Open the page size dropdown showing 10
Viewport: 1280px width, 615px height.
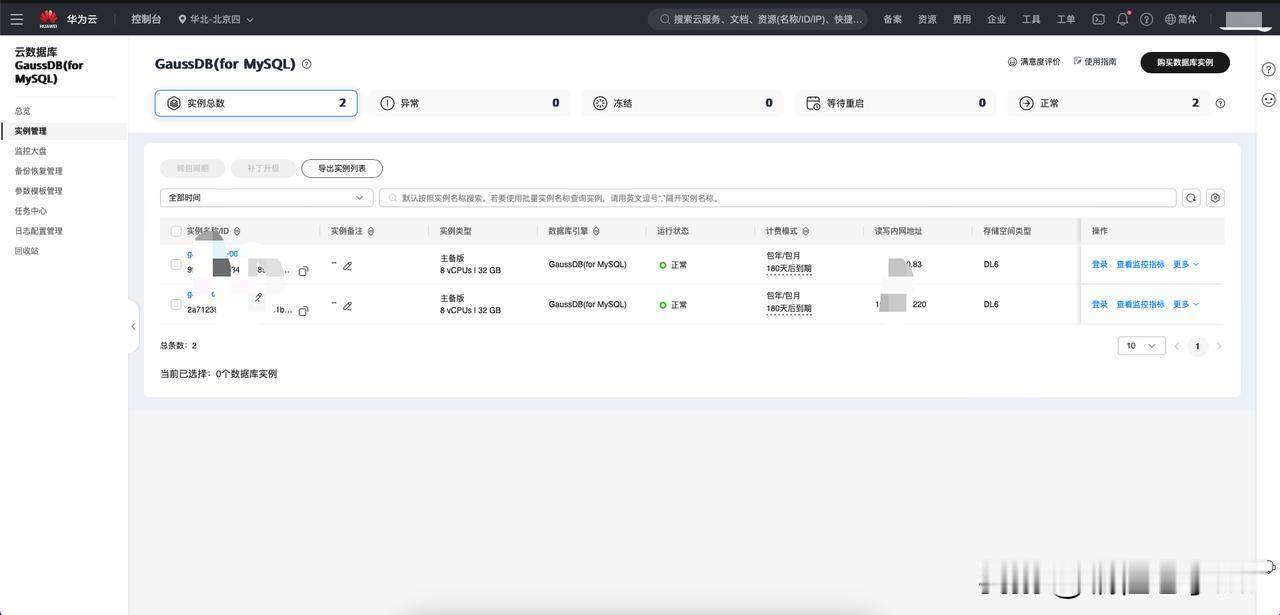click(x=1141, y=346)
